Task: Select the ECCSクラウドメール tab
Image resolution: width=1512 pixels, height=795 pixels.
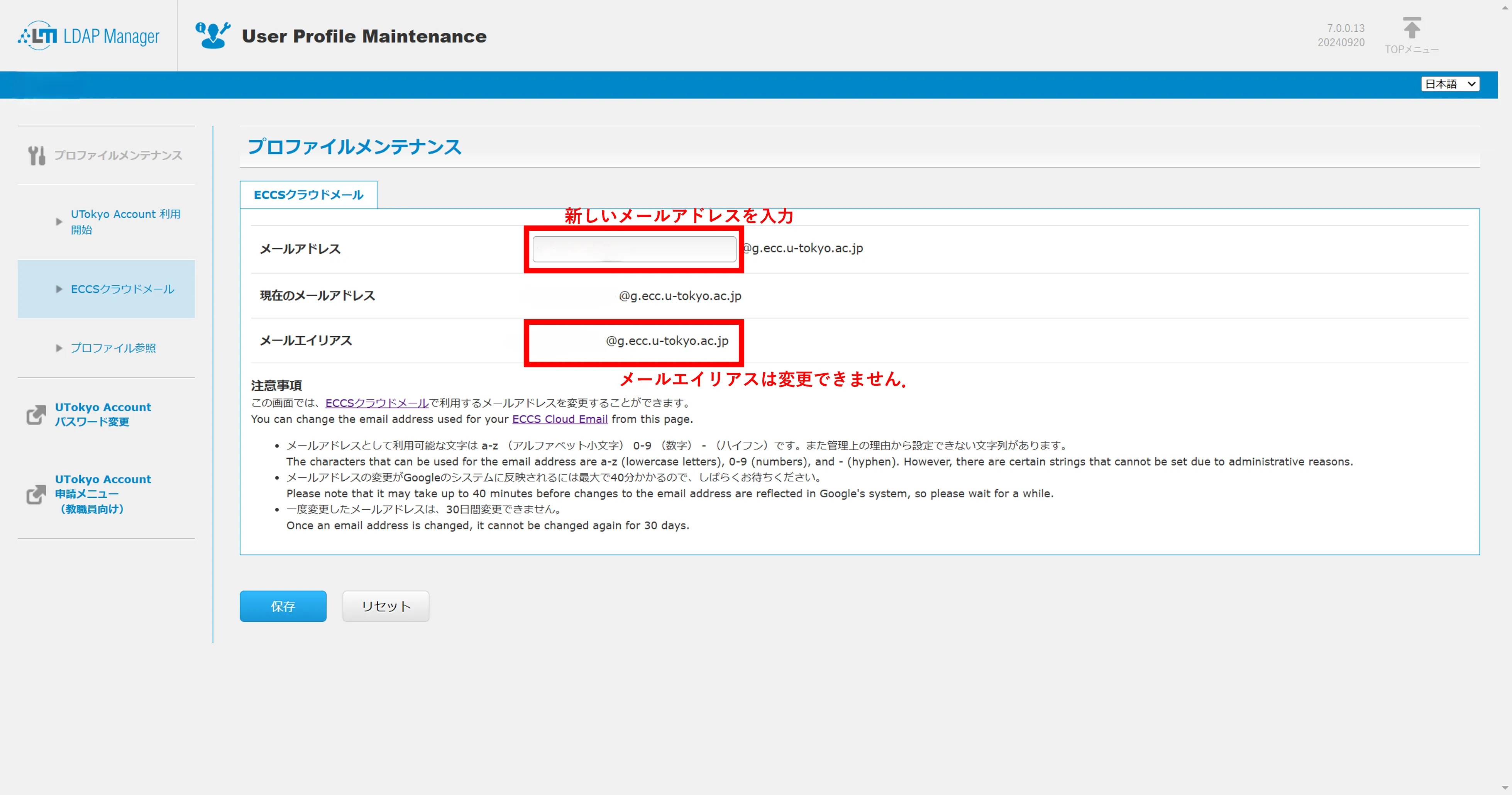Action: (308, 195)
